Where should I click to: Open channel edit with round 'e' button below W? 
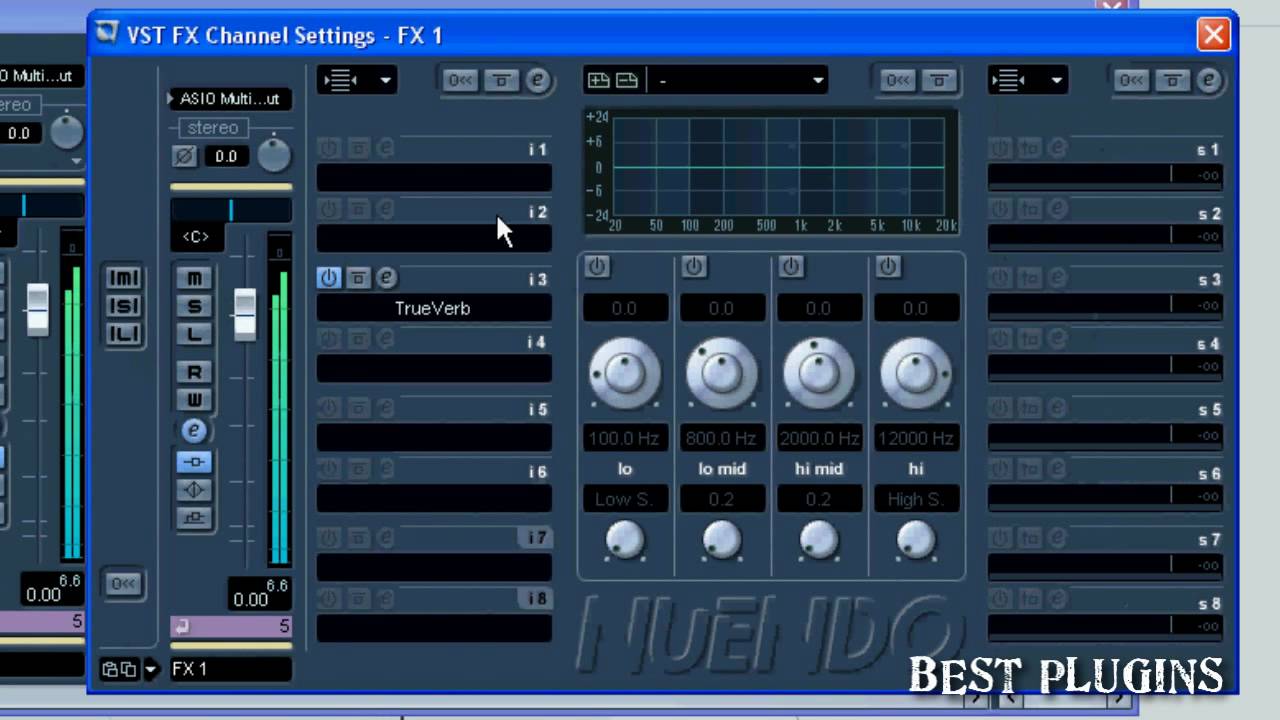[194, 431]
